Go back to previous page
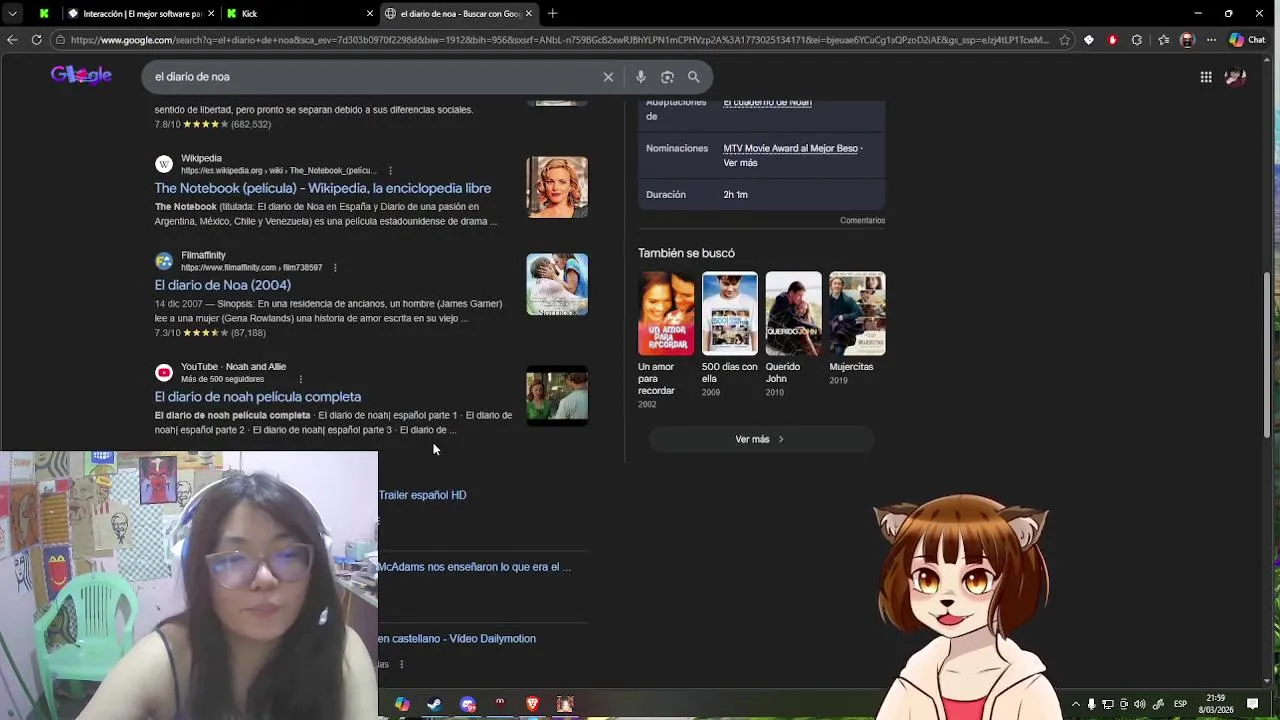This screenshot has height=720, width=1280. [12, 40]
